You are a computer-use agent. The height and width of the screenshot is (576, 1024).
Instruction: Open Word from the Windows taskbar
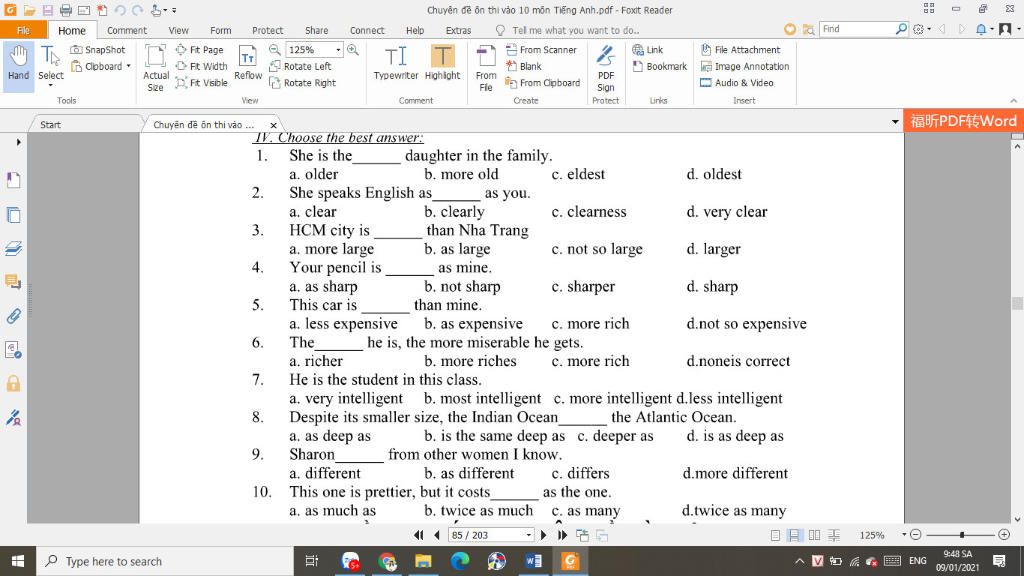533,561
